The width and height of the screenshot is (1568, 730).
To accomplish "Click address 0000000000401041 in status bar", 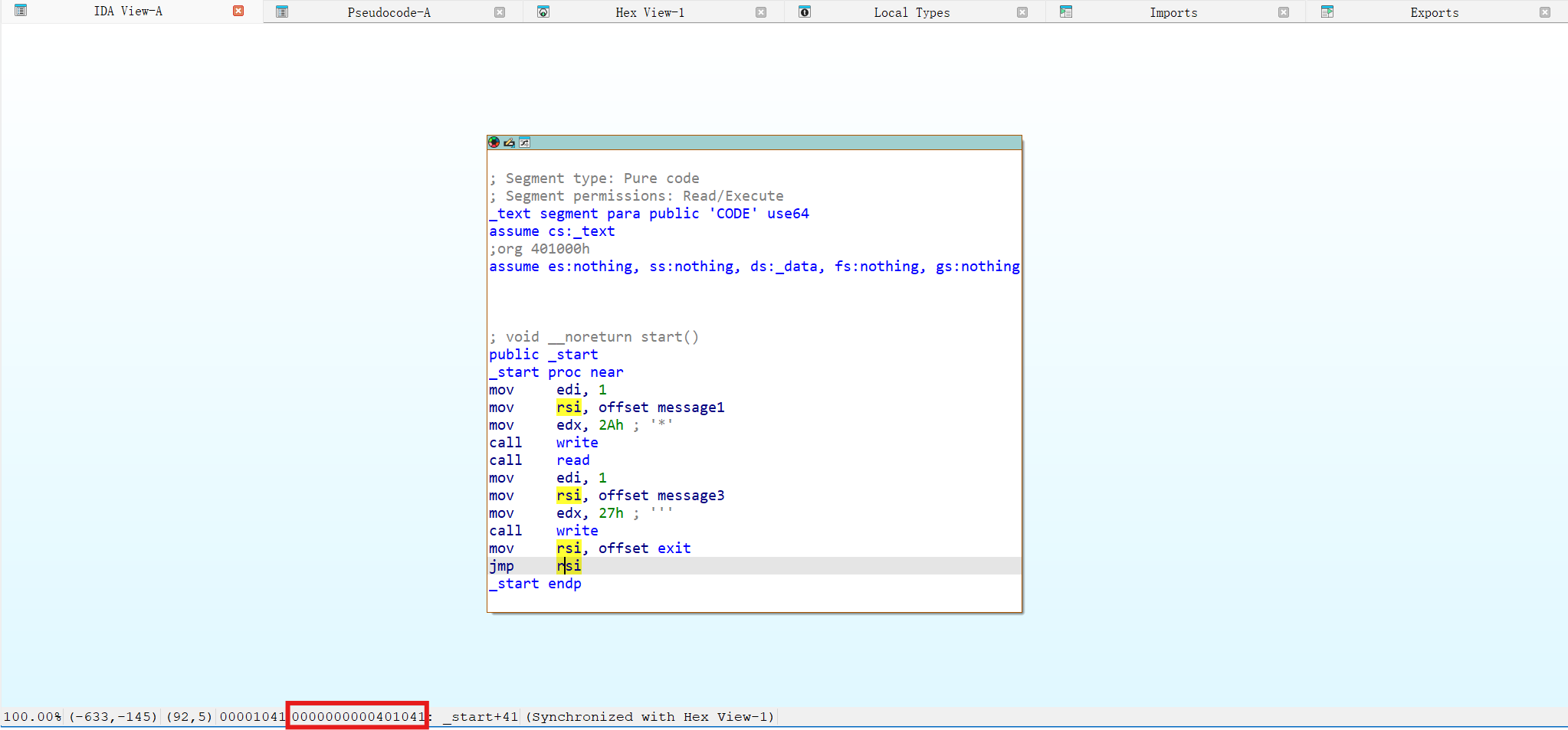I will 358,717.
